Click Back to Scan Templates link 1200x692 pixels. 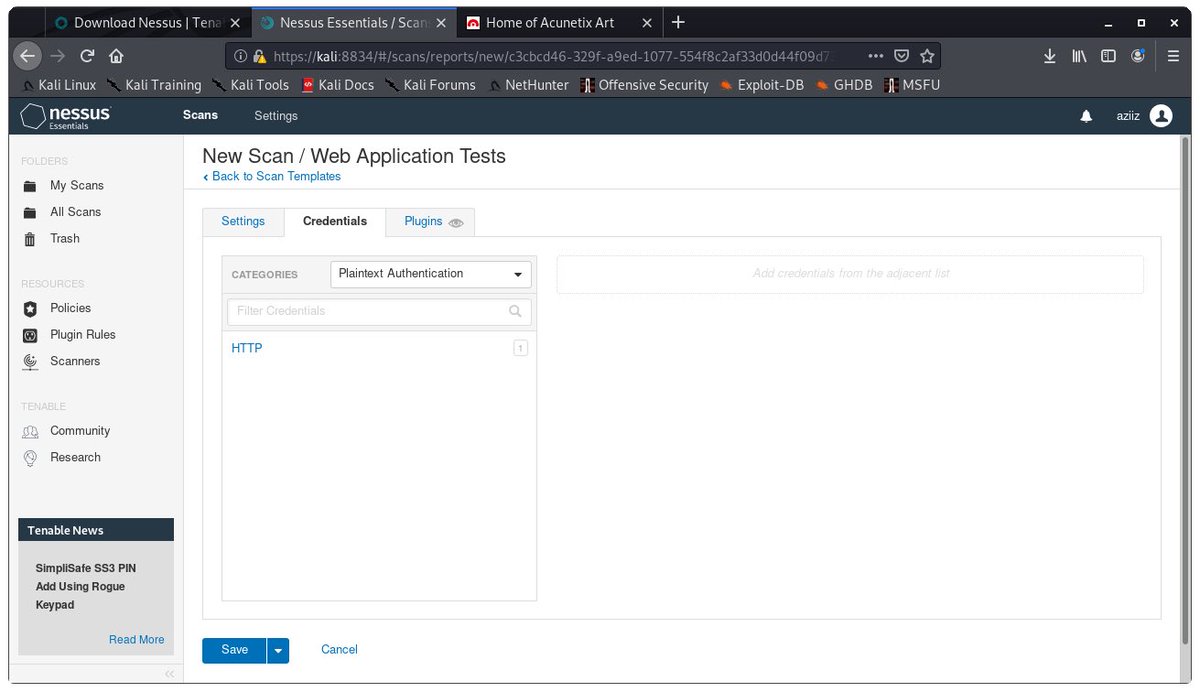(x=272, y=177)
